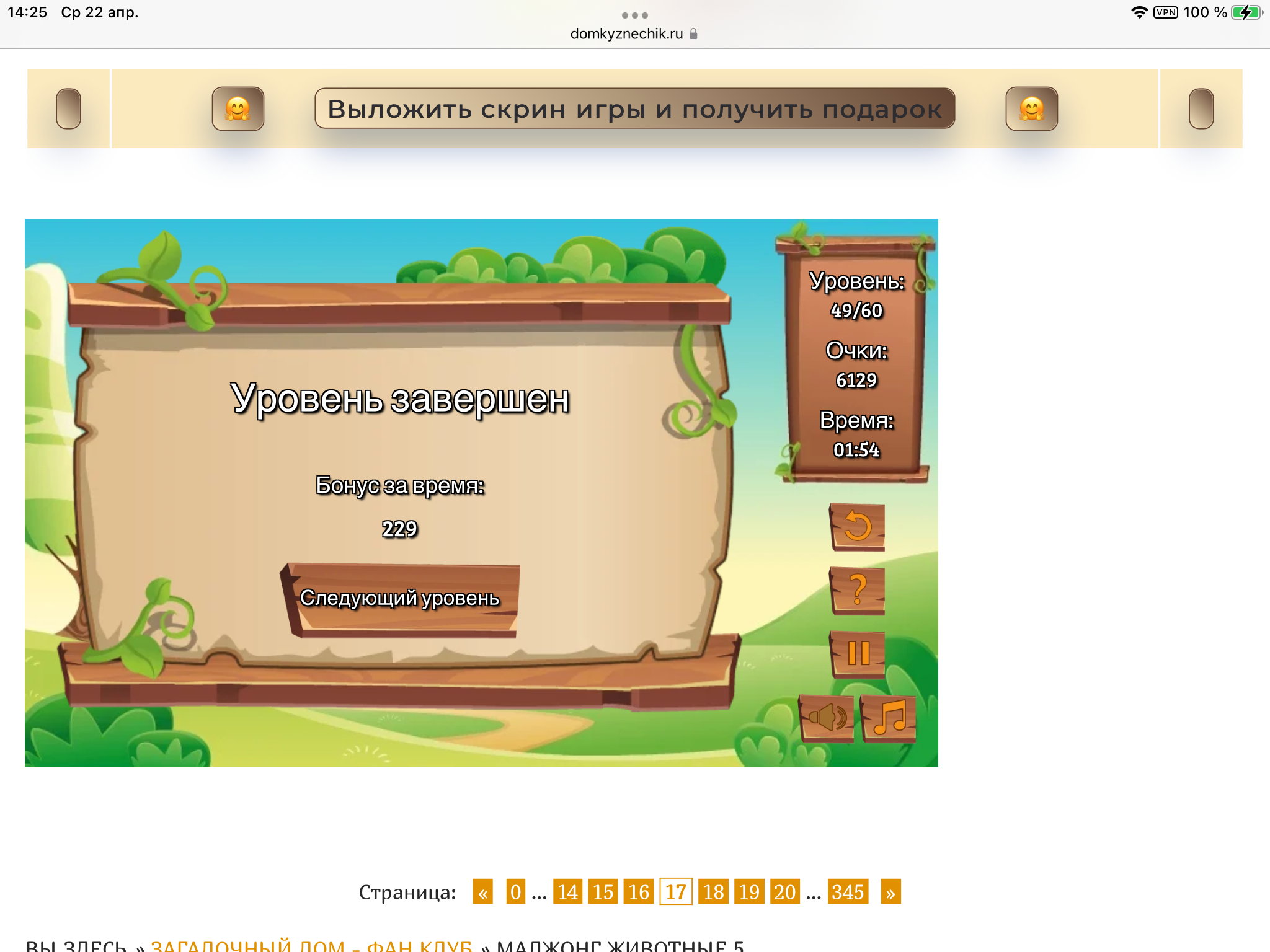
Task: Tap the three dots multitasking menu
Action: tap(634, 15)
